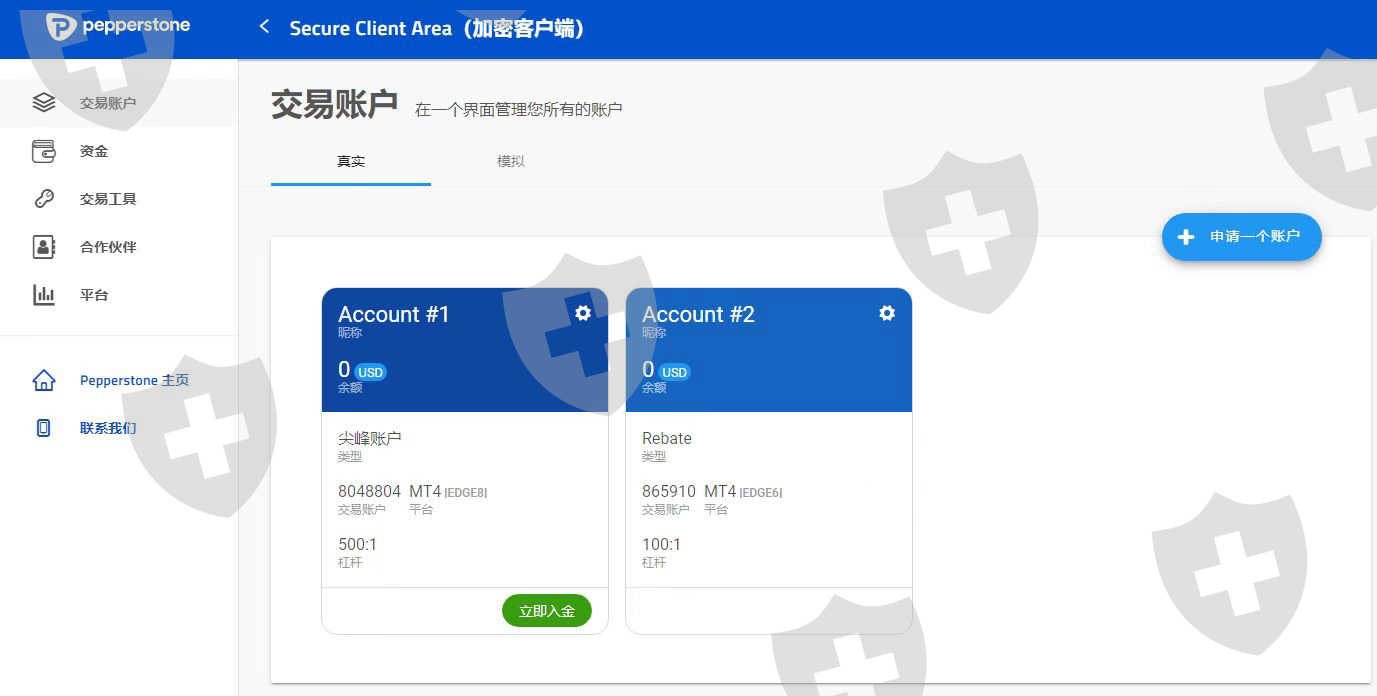This screenshot has height=696, width=1377.
Task: Click the contact card icon for 合作伙伴
Action: 44,247
